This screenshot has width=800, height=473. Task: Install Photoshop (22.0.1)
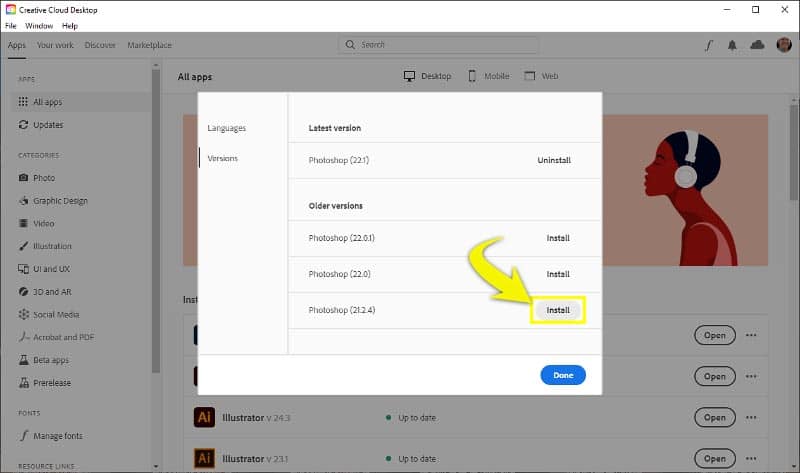click(x=558, y=238)
